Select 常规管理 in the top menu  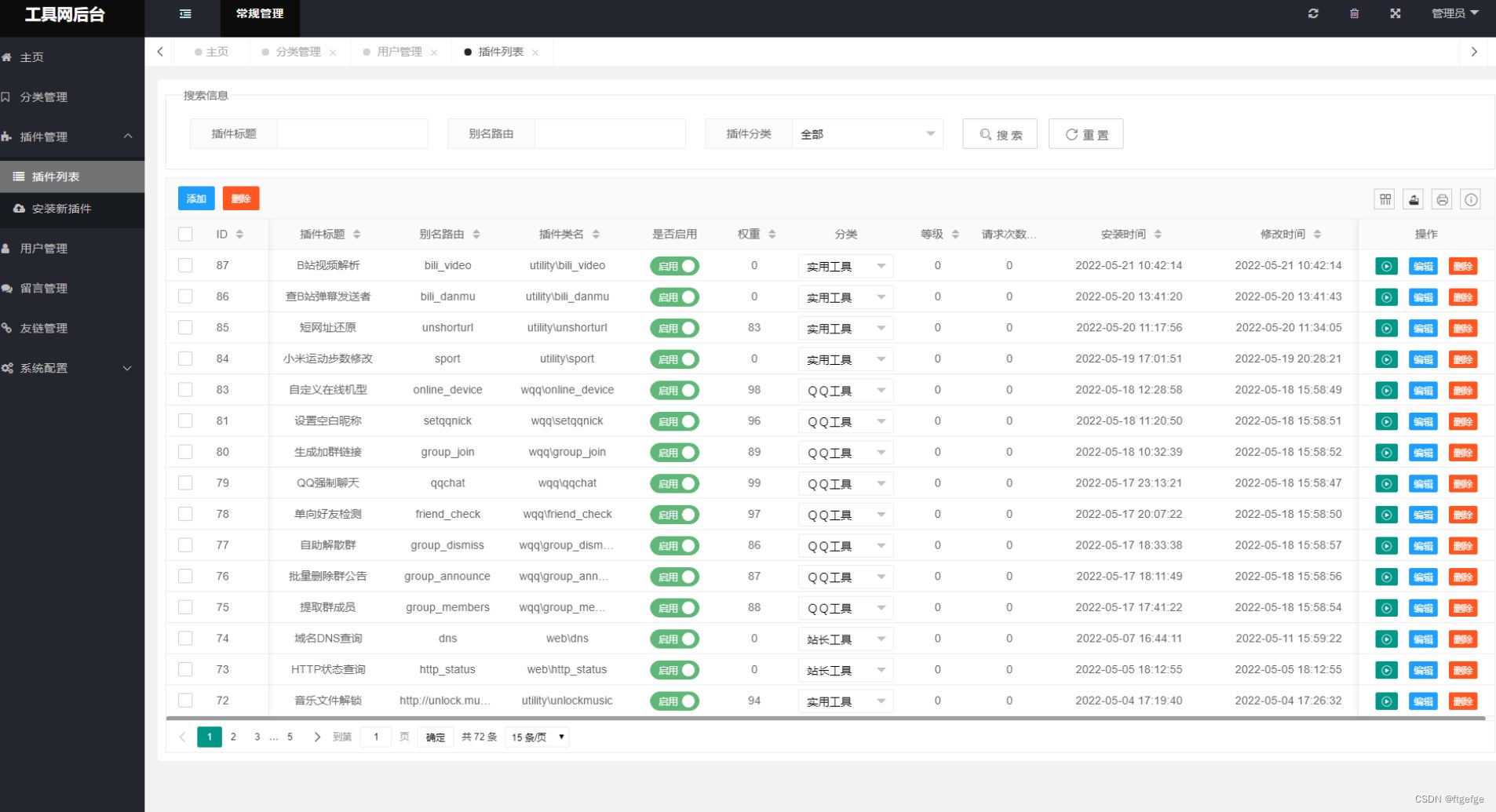[260, 13]
